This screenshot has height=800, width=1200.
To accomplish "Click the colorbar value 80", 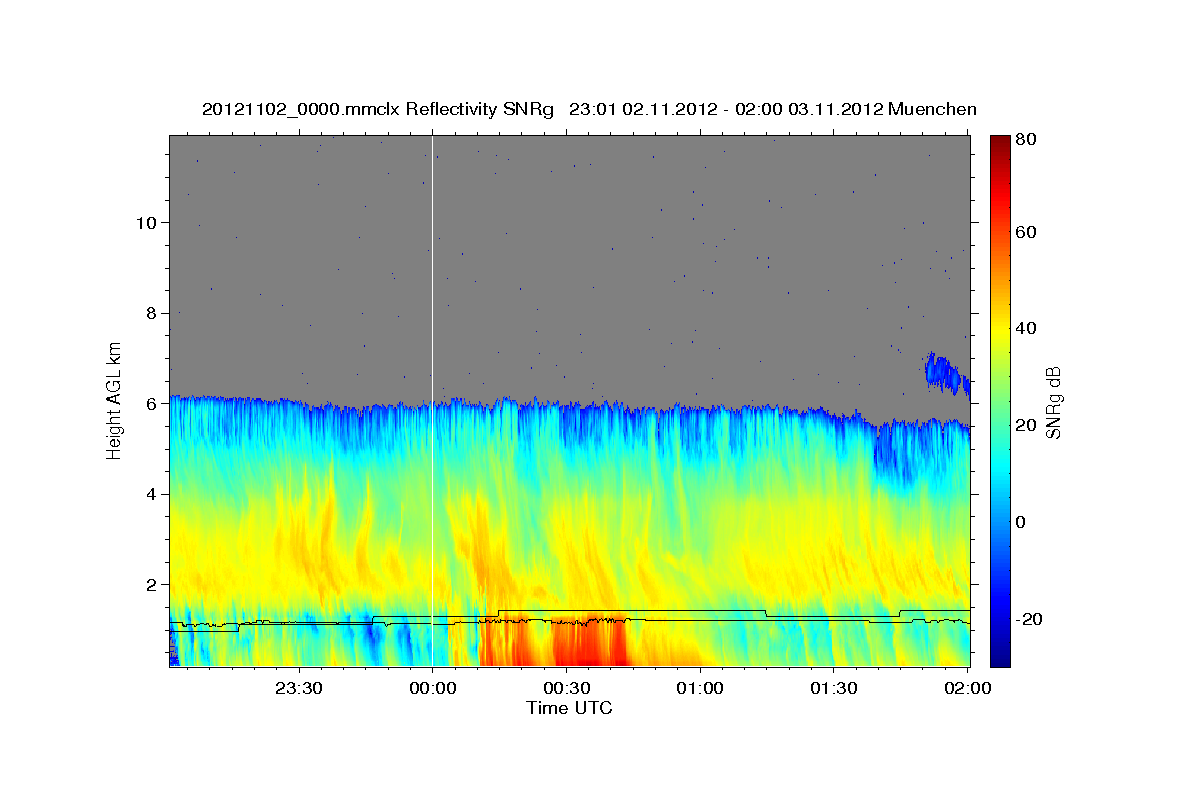I will pyautogui.click(x=1027, y=140).
